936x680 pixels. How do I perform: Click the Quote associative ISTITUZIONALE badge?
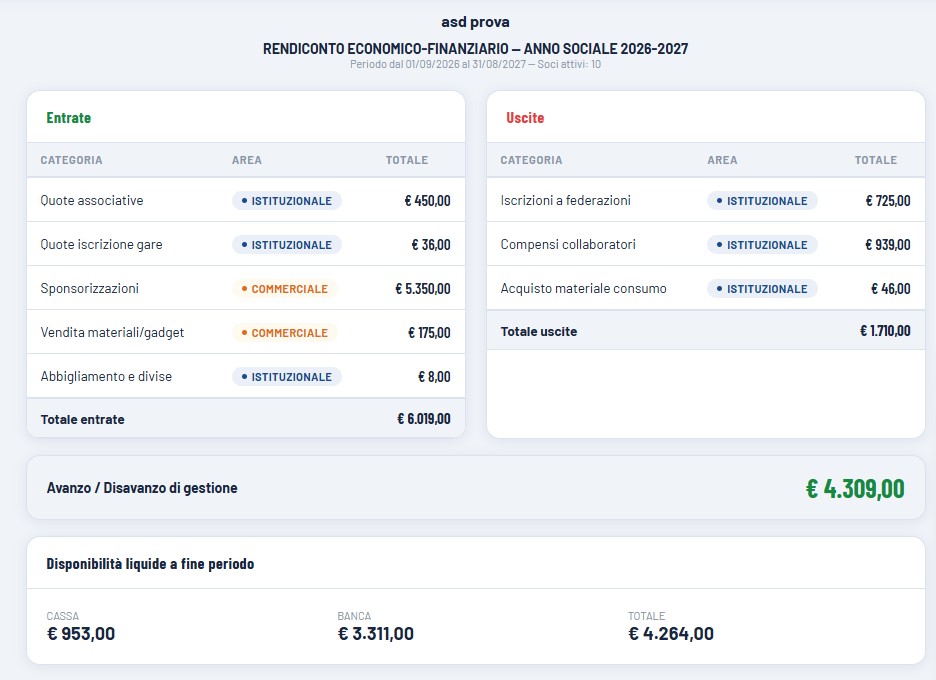[287, 201]
